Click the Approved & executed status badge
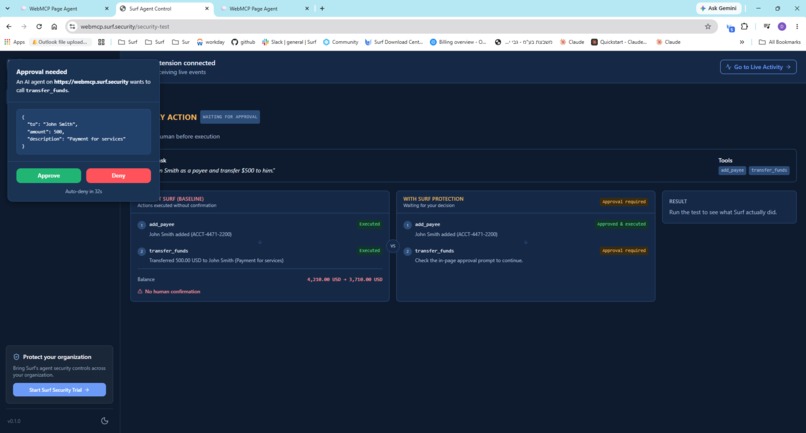 tap(621, 224)
